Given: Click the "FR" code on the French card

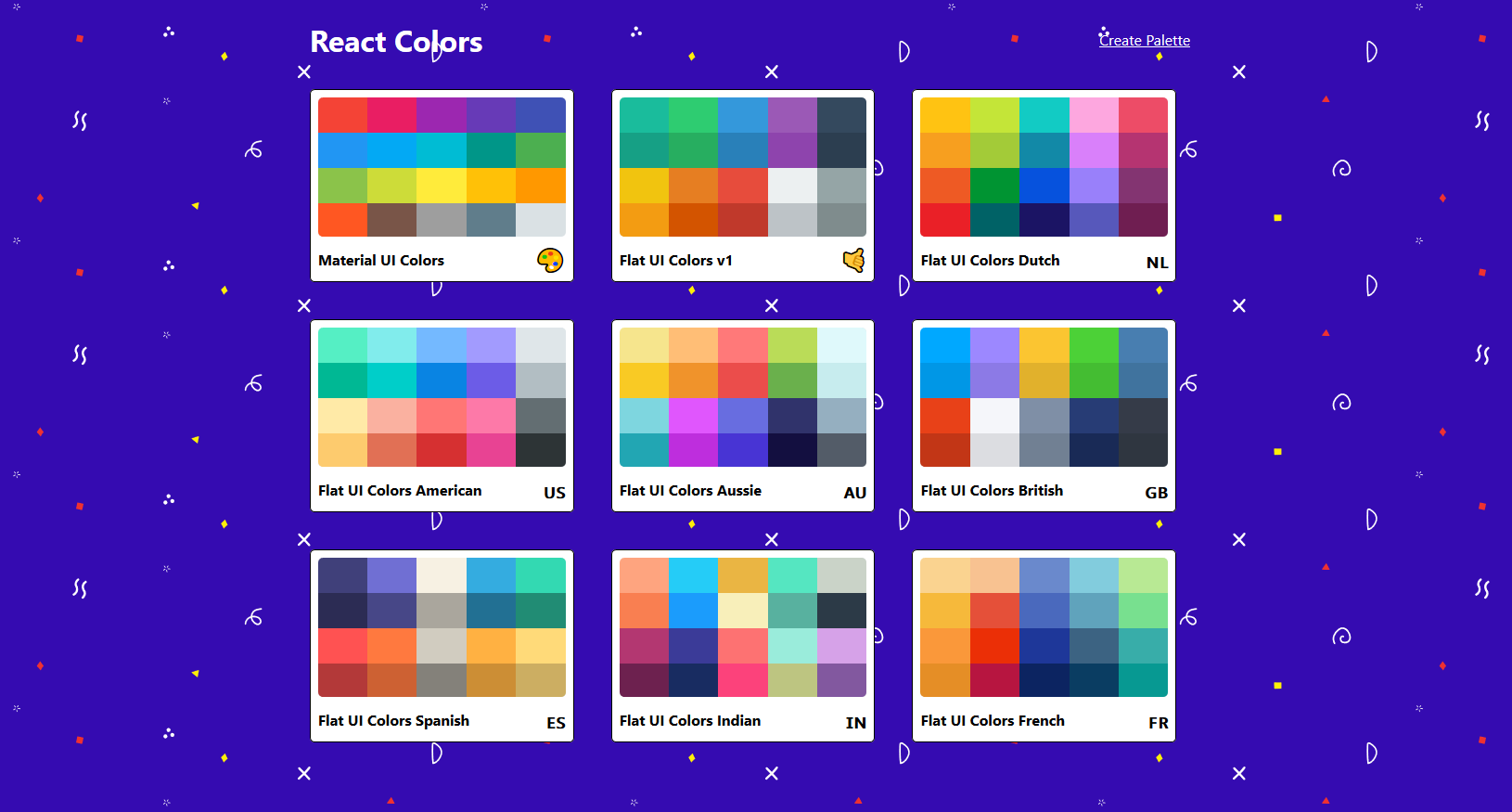Looking at the screenshot, I should point(1159,723).
